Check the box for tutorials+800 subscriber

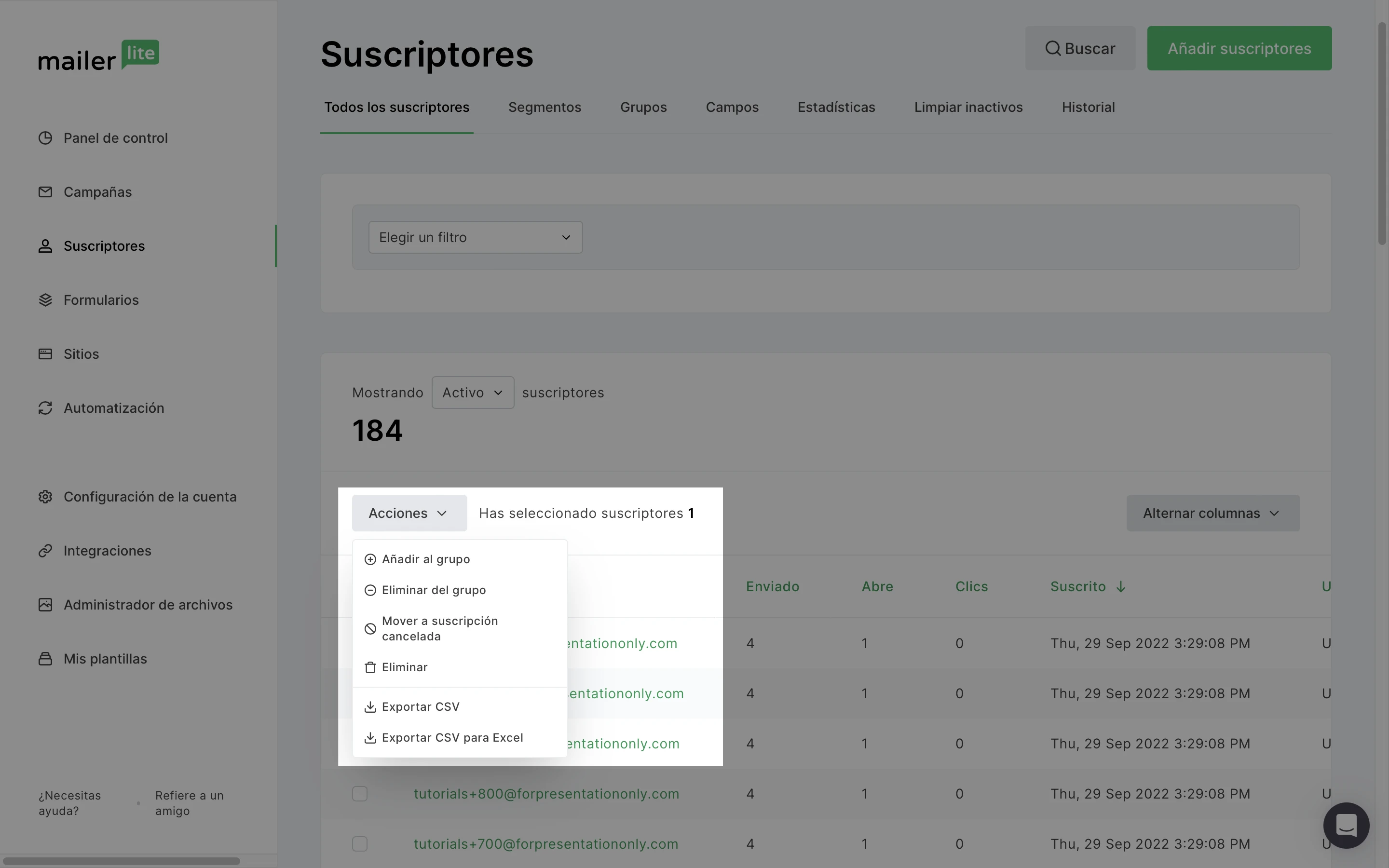coord(360,794)
